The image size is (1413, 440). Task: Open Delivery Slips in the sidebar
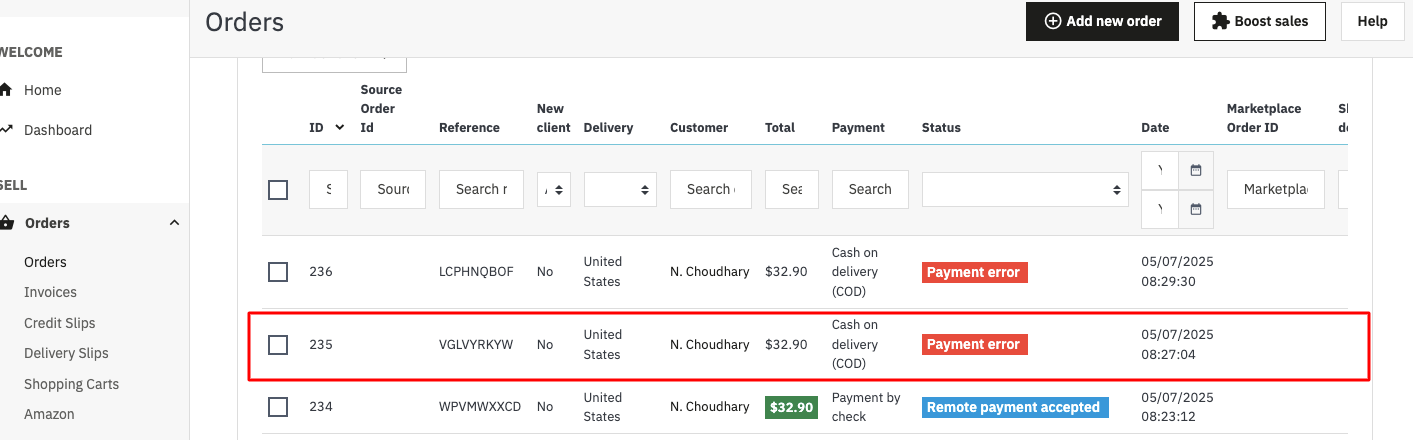(x=66, y=353)
